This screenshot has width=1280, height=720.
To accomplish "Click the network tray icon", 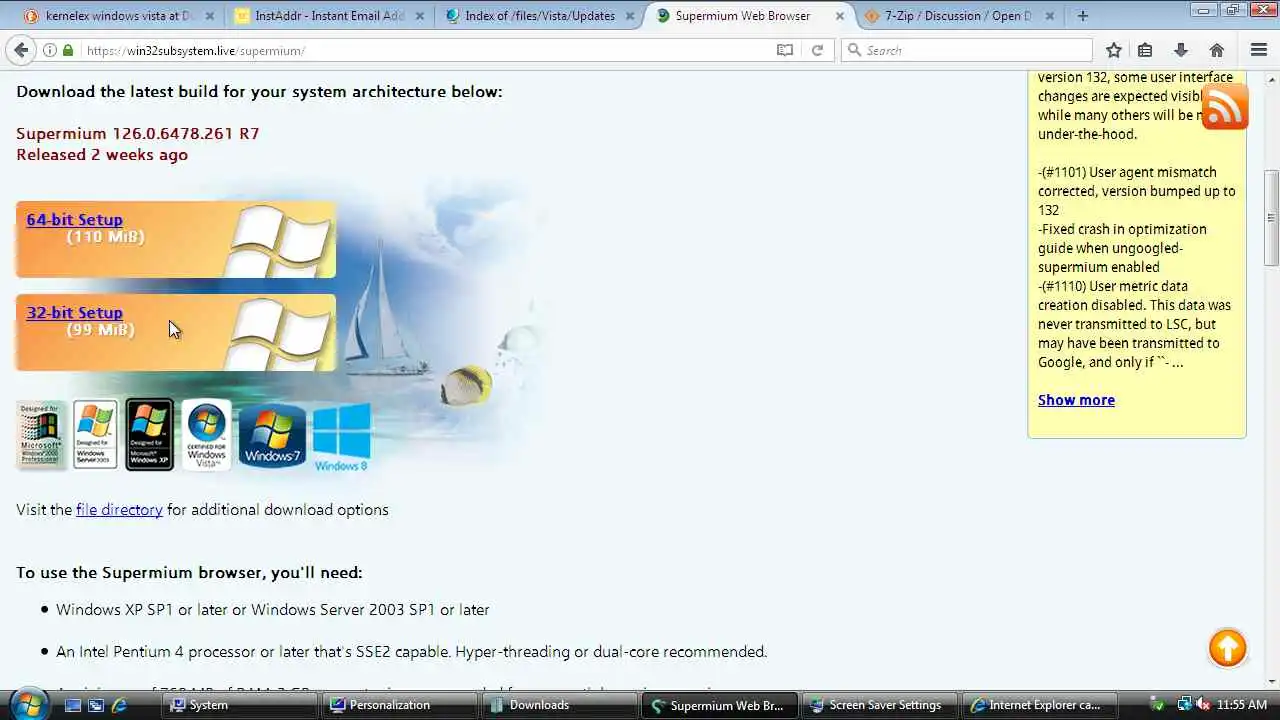I will (x=1185, y=705).
